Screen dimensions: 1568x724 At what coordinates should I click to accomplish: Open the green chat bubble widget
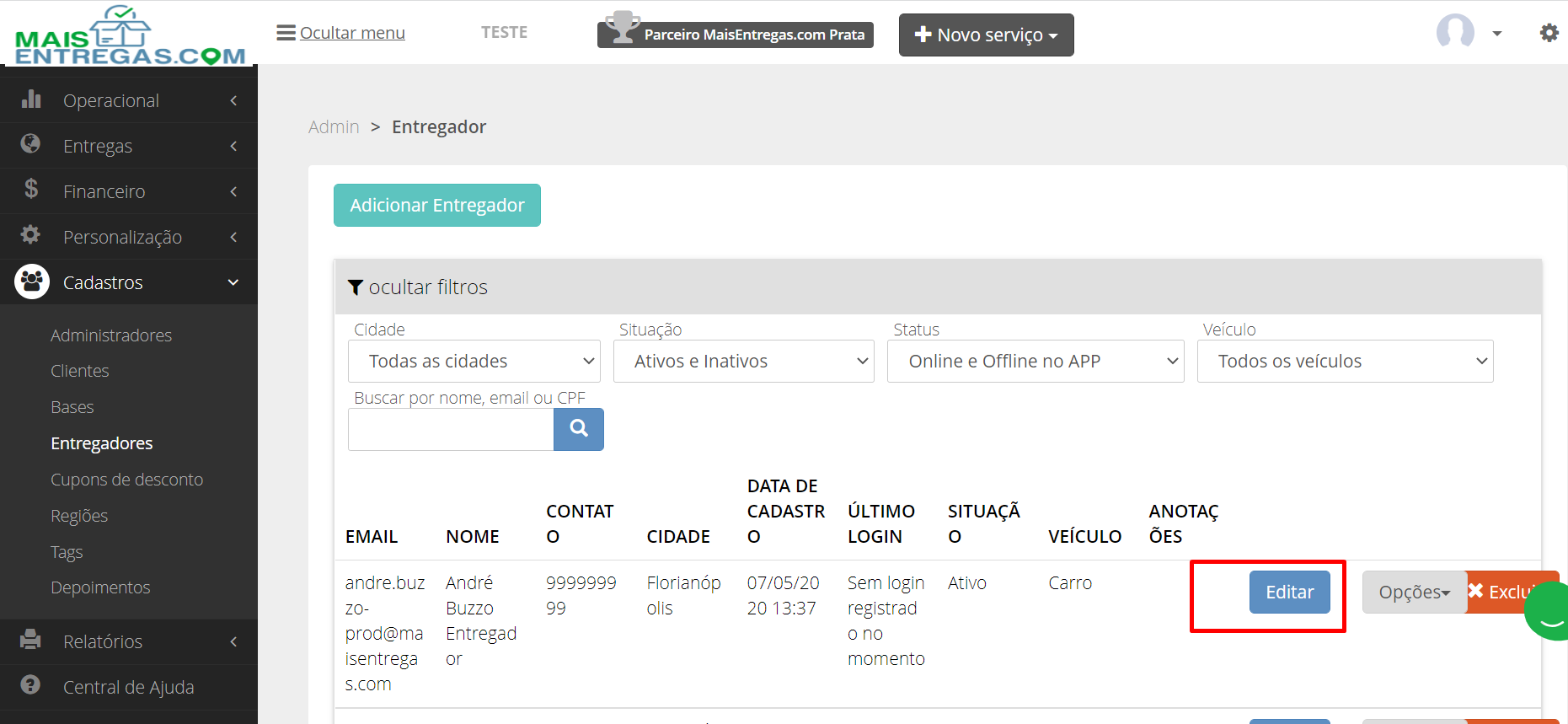pos(1547,611)
